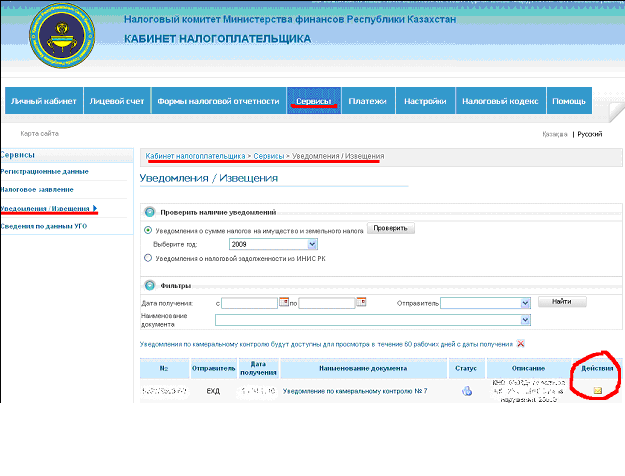Click the Tax Committee emblem logo
This screenshot has width=625, height=476.
click(x=62, y=36)
